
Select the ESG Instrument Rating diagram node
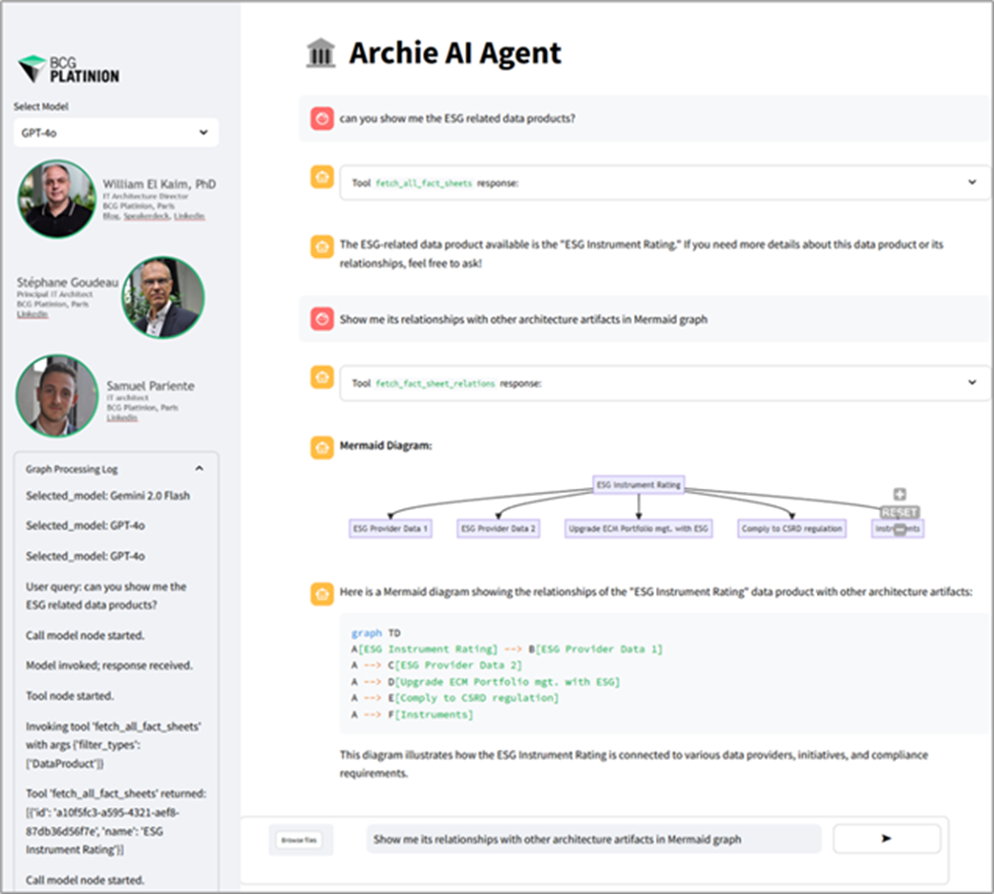click(638, 484)
